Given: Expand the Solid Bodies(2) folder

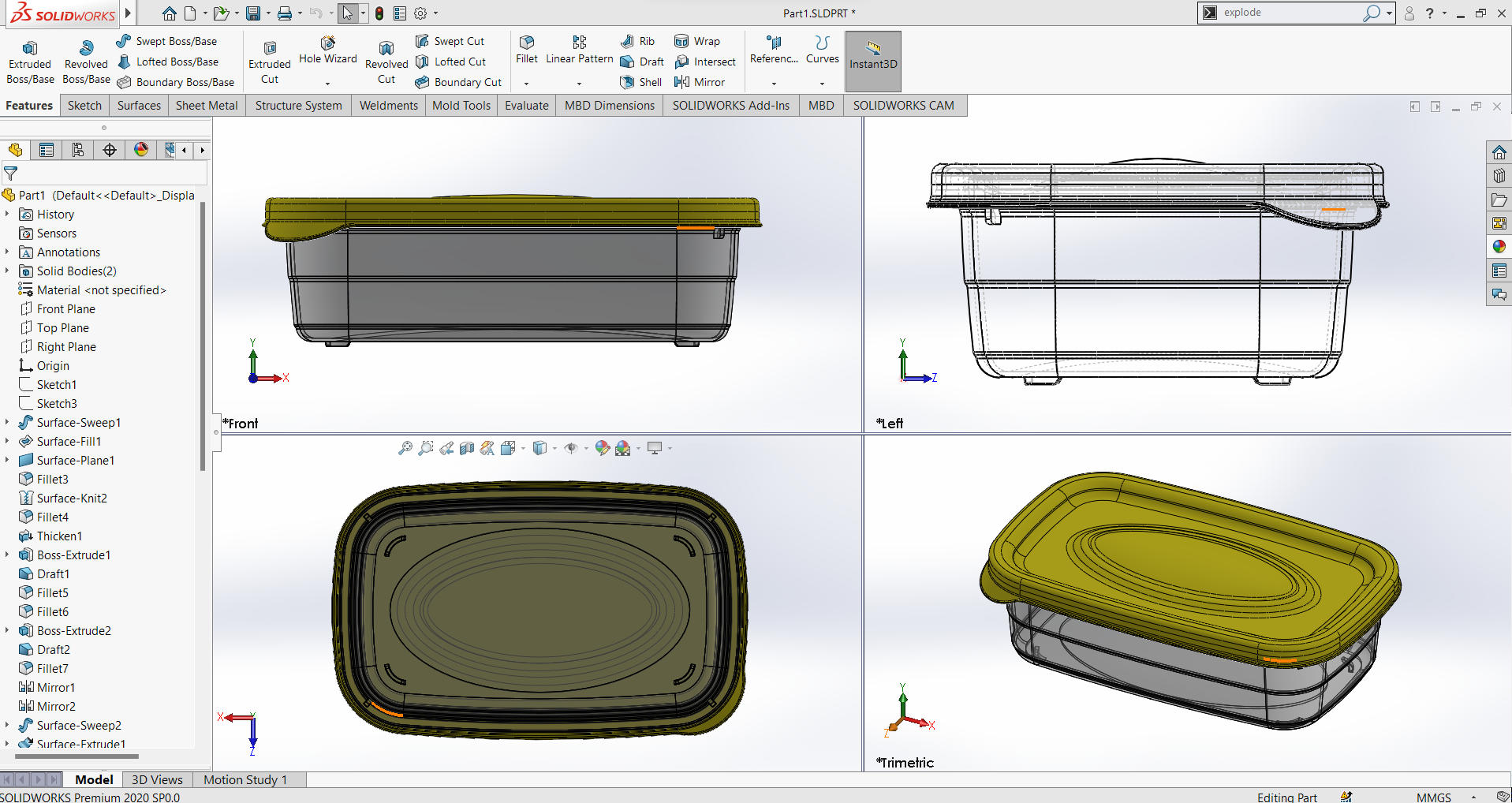Looking at the screenshot, I should point(7,271).
